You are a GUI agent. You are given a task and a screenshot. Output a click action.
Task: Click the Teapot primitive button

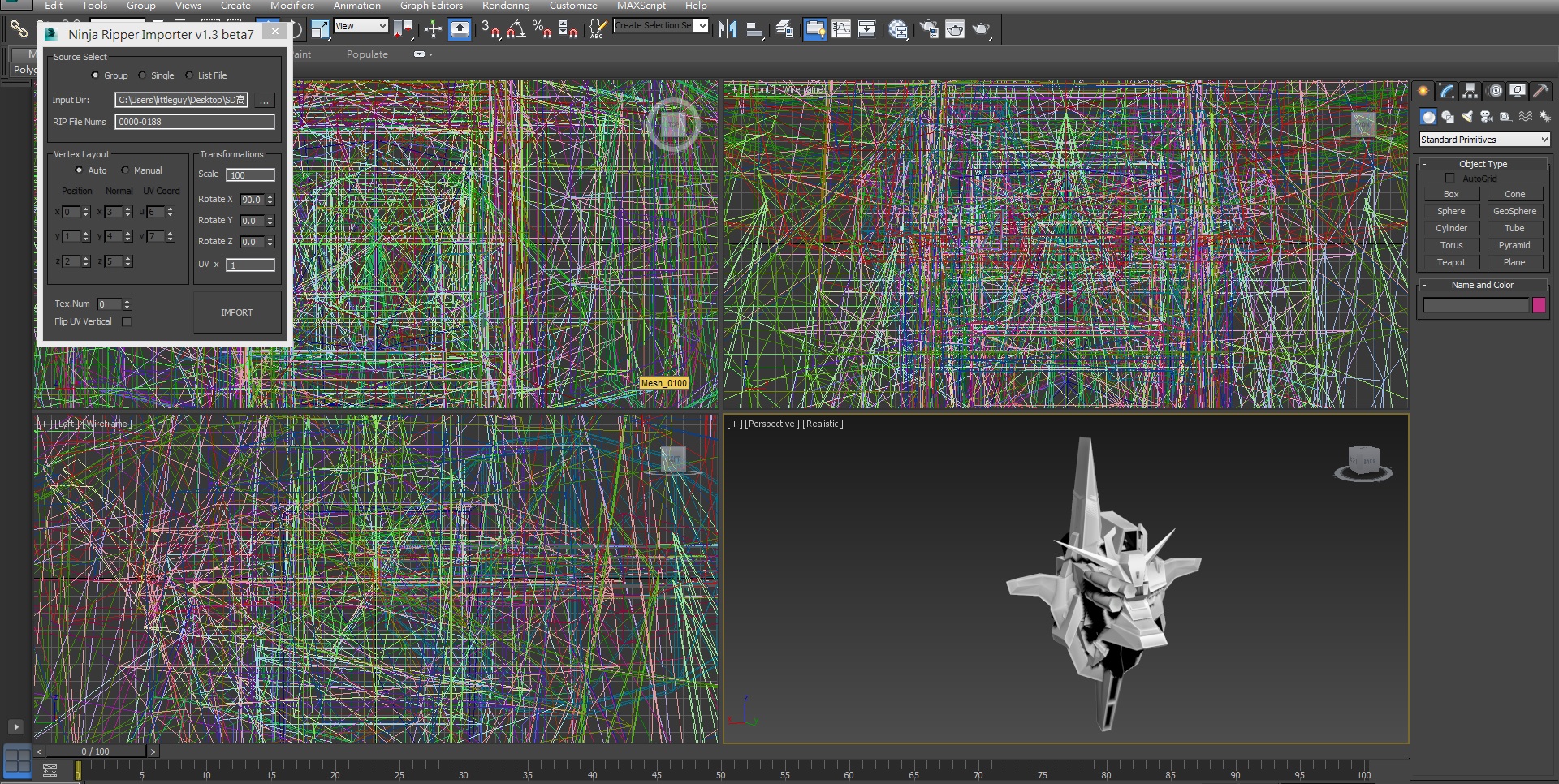[1451, 262]
